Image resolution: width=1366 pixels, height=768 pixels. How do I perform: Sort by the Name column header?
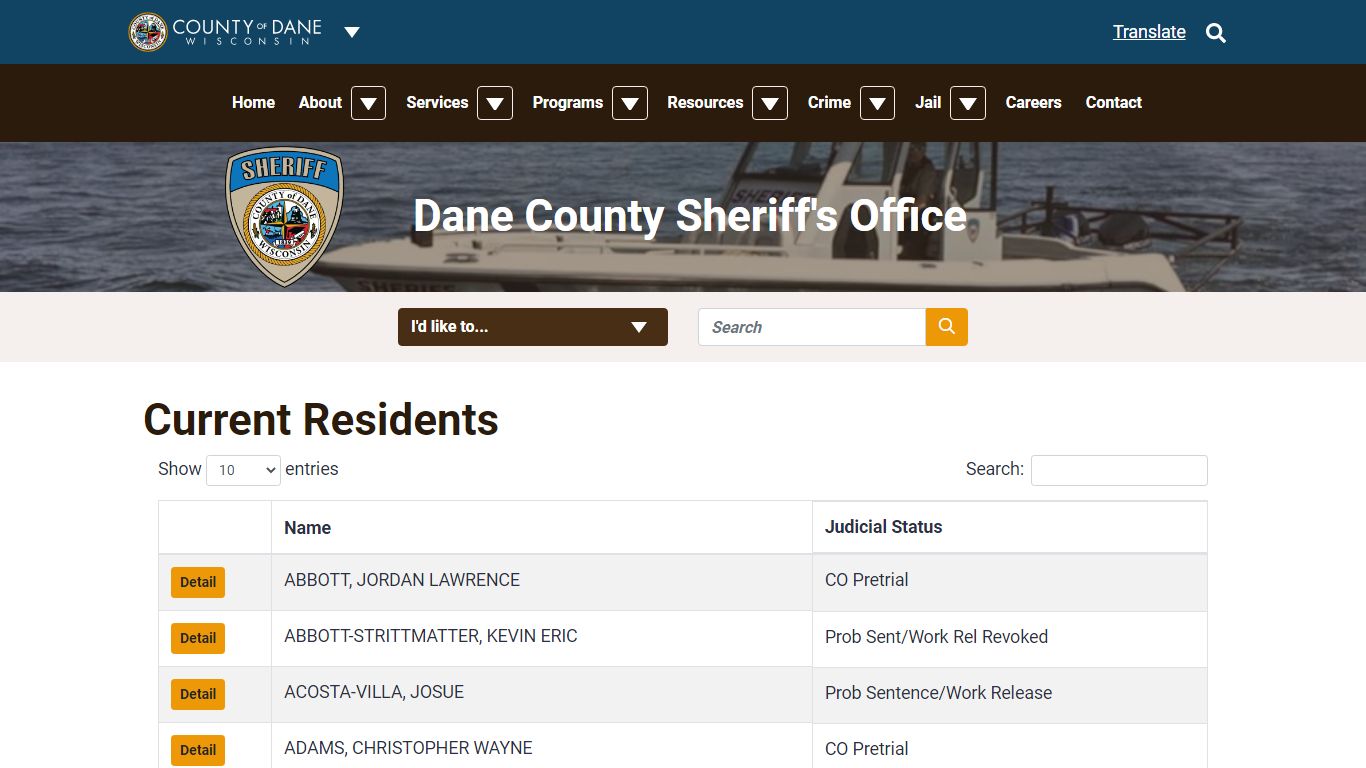tap(542, 527)
